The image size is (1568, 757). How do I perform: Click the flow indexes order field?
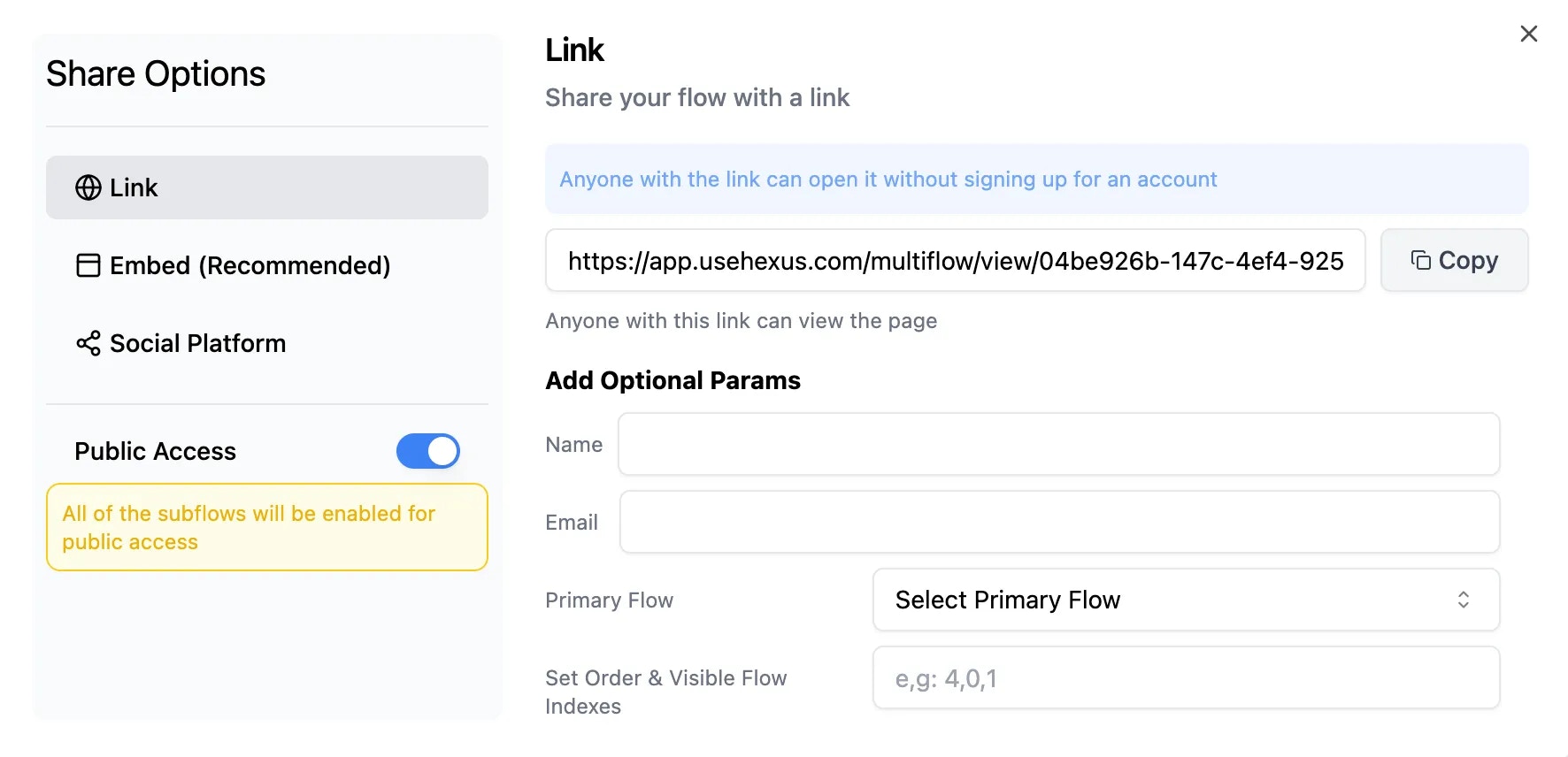[1186, 677]
